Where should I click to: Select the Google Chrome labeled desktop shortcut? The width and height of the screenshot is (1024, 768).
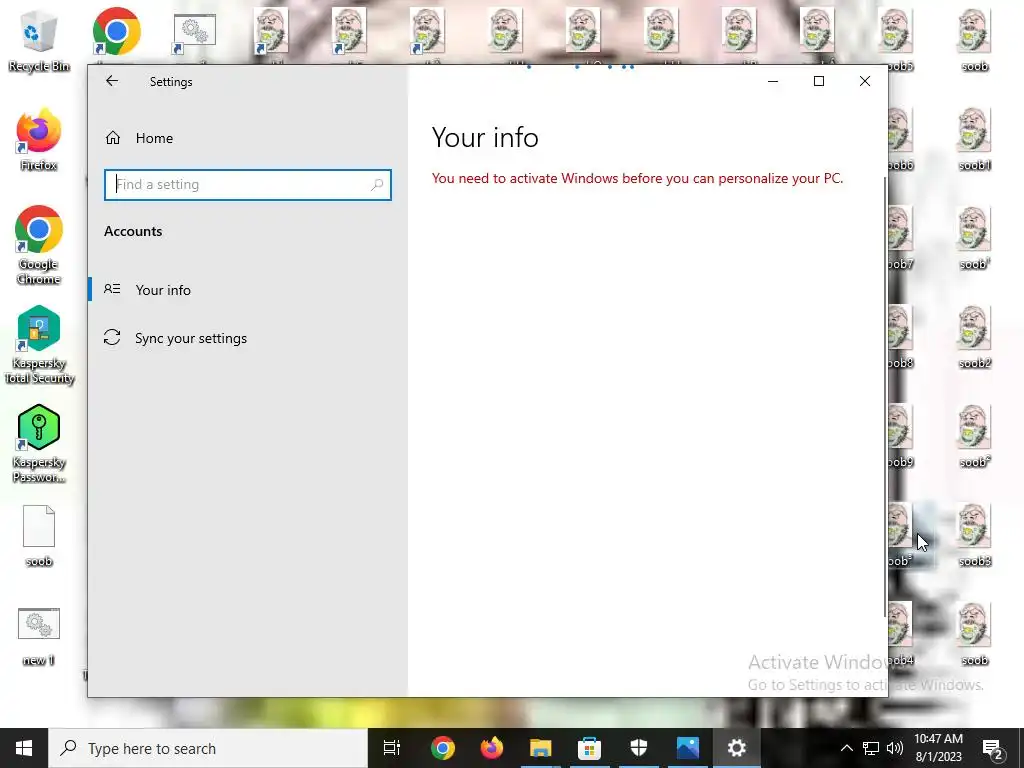pos(39,246)
